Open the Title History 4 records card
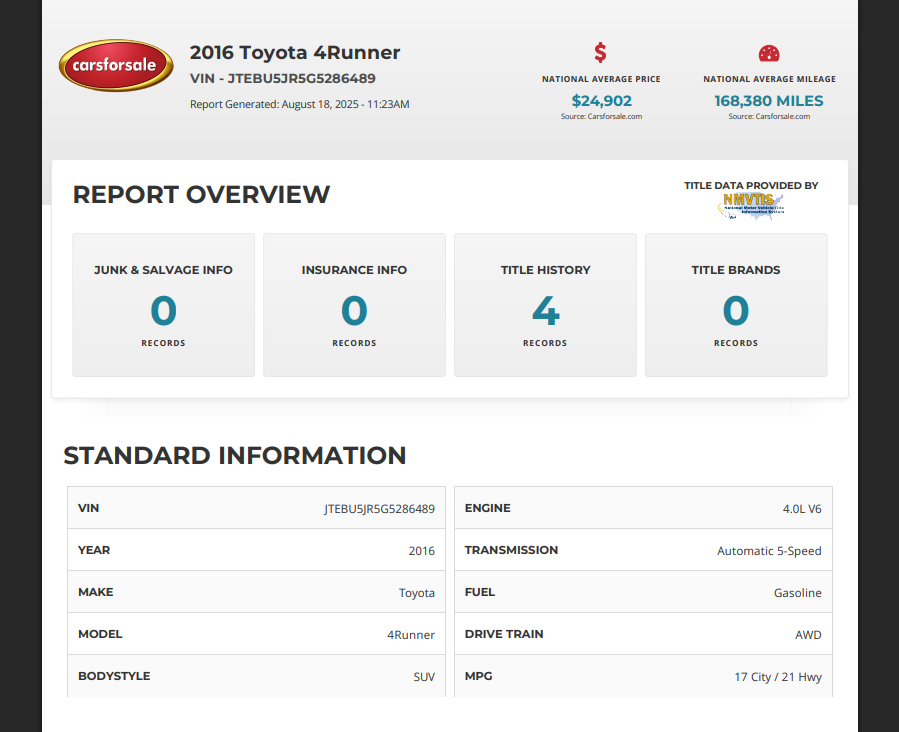The width and height of the screenshot is (899, 732). point(545,305)
